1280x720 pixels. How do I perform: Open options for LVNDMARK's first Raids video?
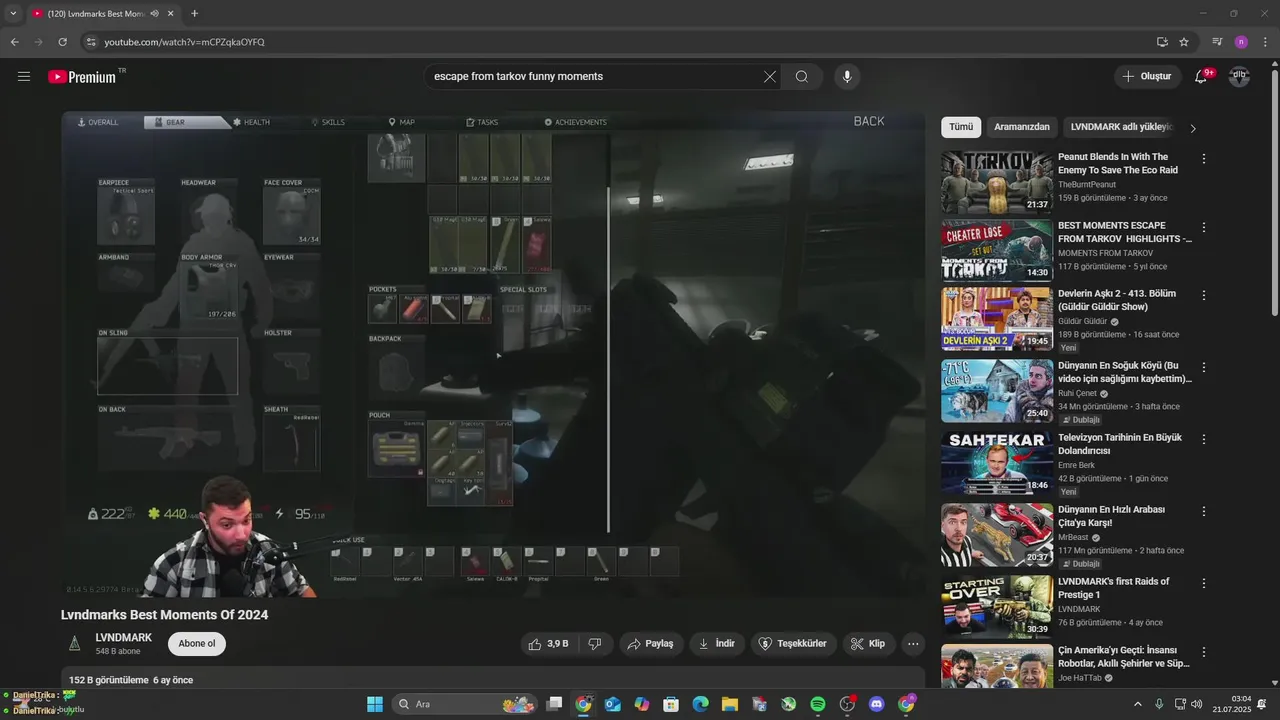(x=1204, y=584)
